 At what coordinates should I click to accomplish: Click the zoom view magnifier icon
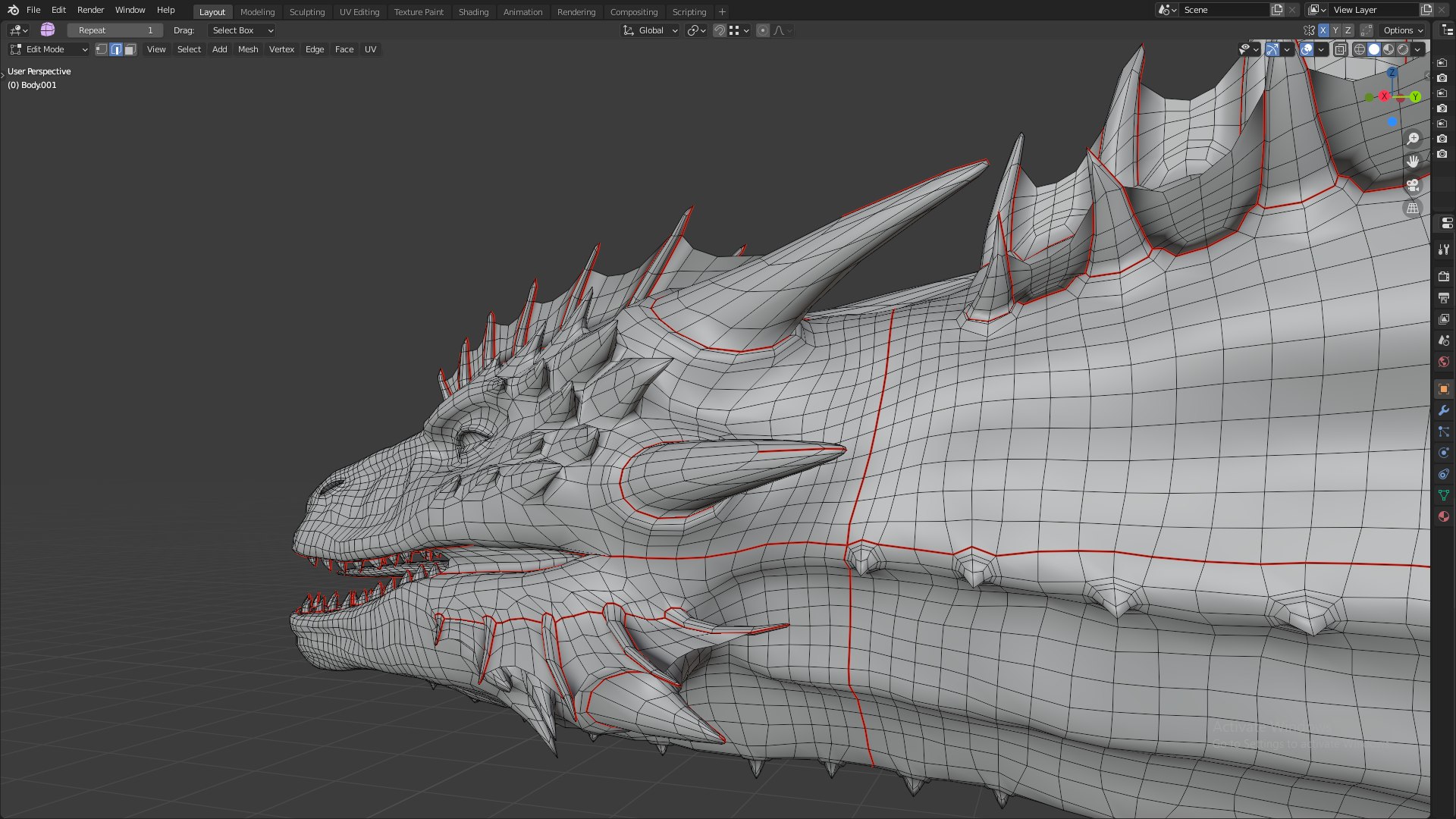[1413, 139]
